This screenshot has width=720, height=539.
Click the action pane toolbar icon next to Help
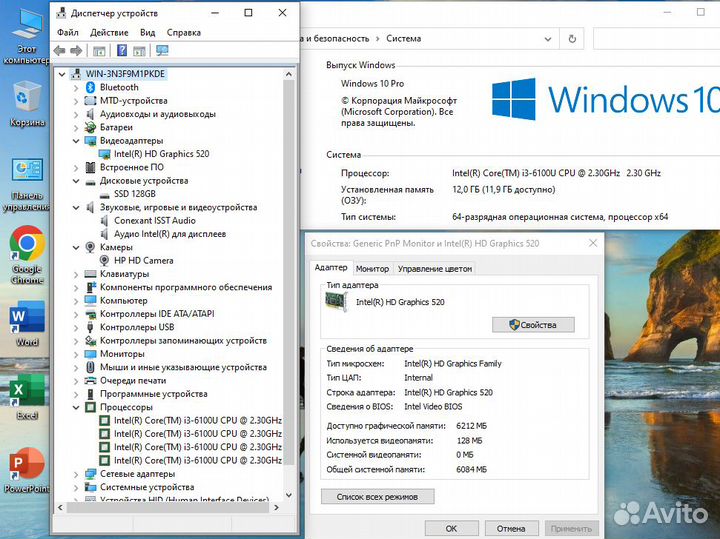pyautogui.click(x=139, y=51)
